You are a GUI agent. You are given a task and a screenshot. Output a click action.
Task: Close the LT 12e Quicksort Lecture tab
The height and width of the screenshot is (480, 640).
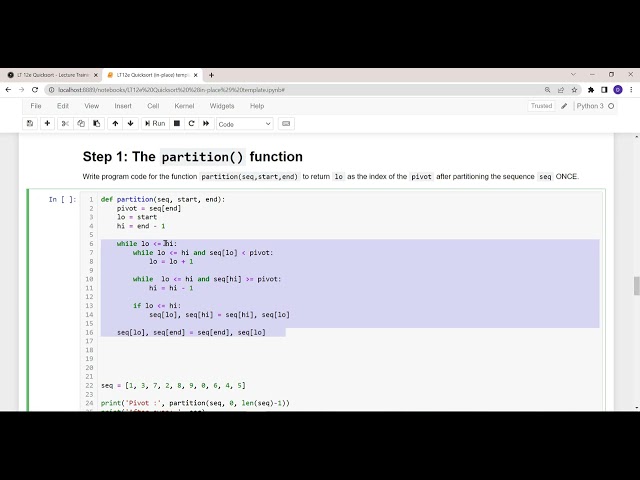pos(96,75)
